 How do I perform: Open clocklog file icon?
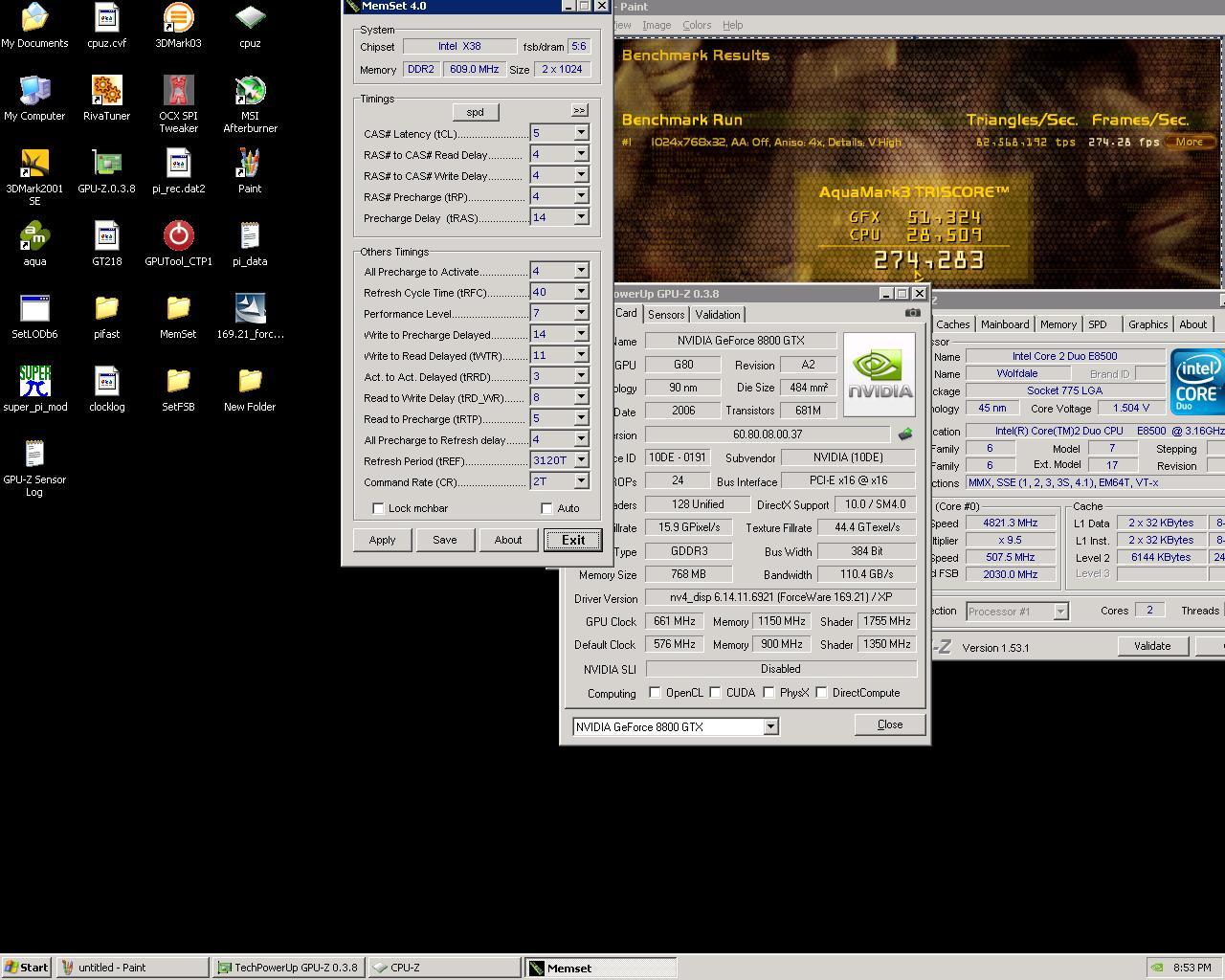click(x=106, y=390)
